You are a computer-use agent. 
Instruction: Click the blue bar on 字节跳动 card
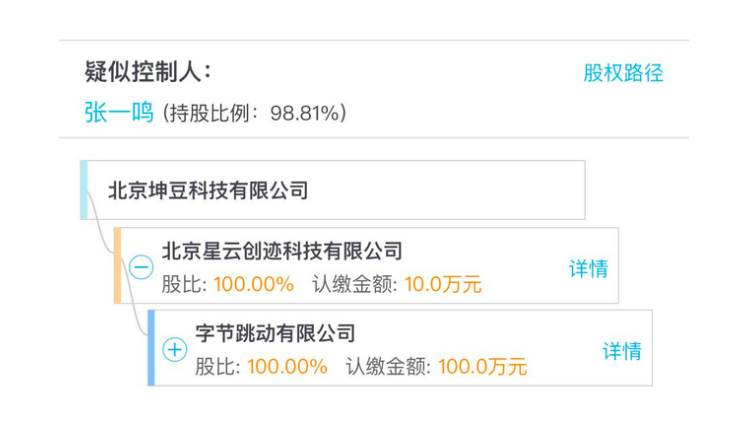pyautogui.click(x=151, y=348)
